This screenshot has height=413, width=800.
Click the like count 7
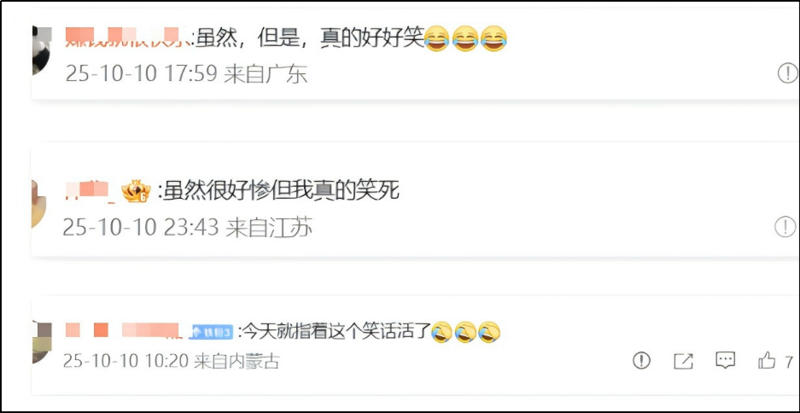point(789,361)
